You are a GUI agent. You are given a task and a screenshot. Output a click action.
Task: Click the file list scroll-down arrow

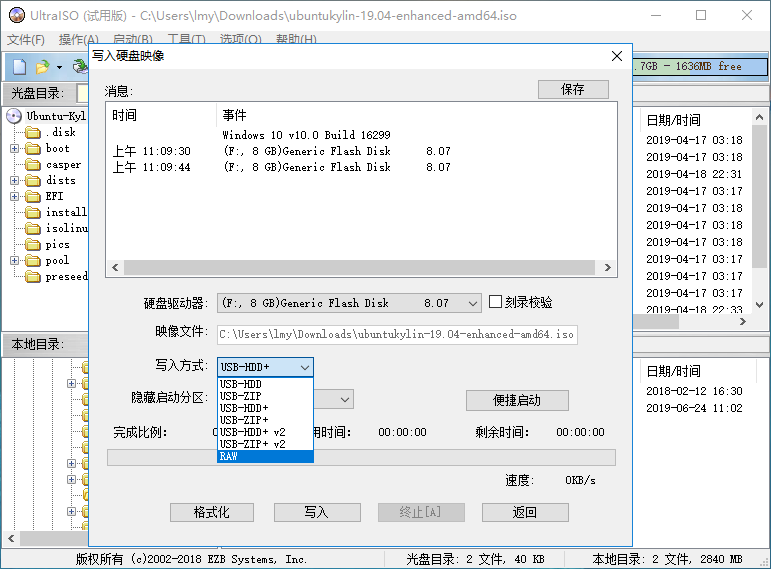tap(759, 305)
